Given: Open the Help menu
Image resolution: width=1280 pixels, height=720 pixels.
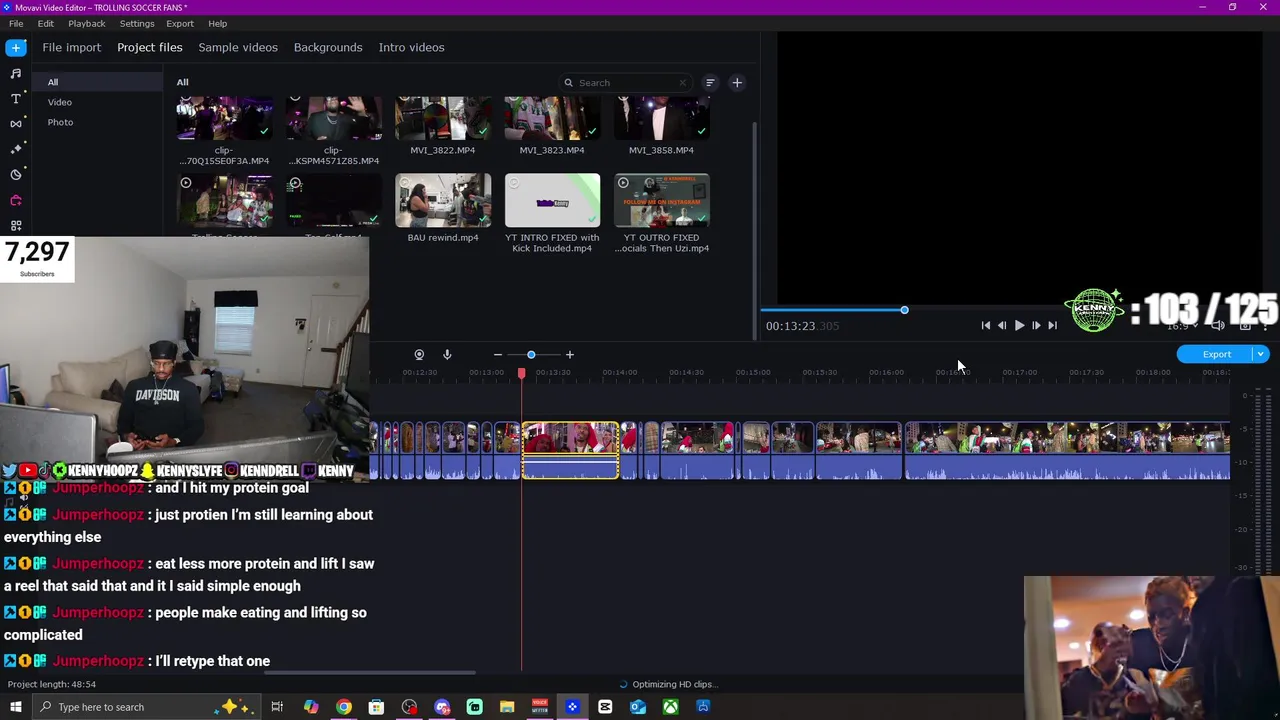Looking at the screenshot, I should tap(218, 23).
